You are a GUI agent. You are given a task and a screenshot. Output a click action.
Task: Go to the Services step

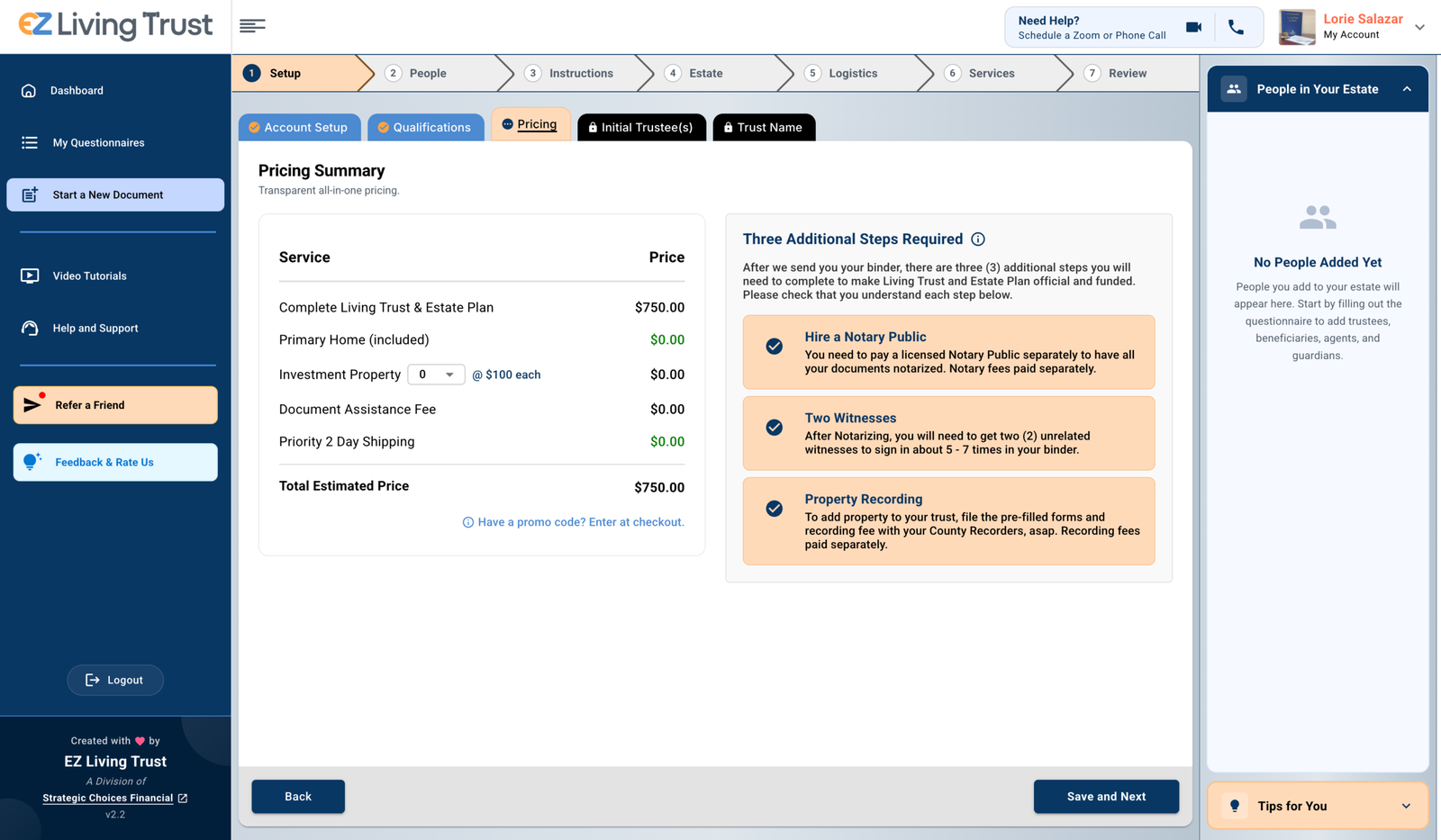pos(996,73)
